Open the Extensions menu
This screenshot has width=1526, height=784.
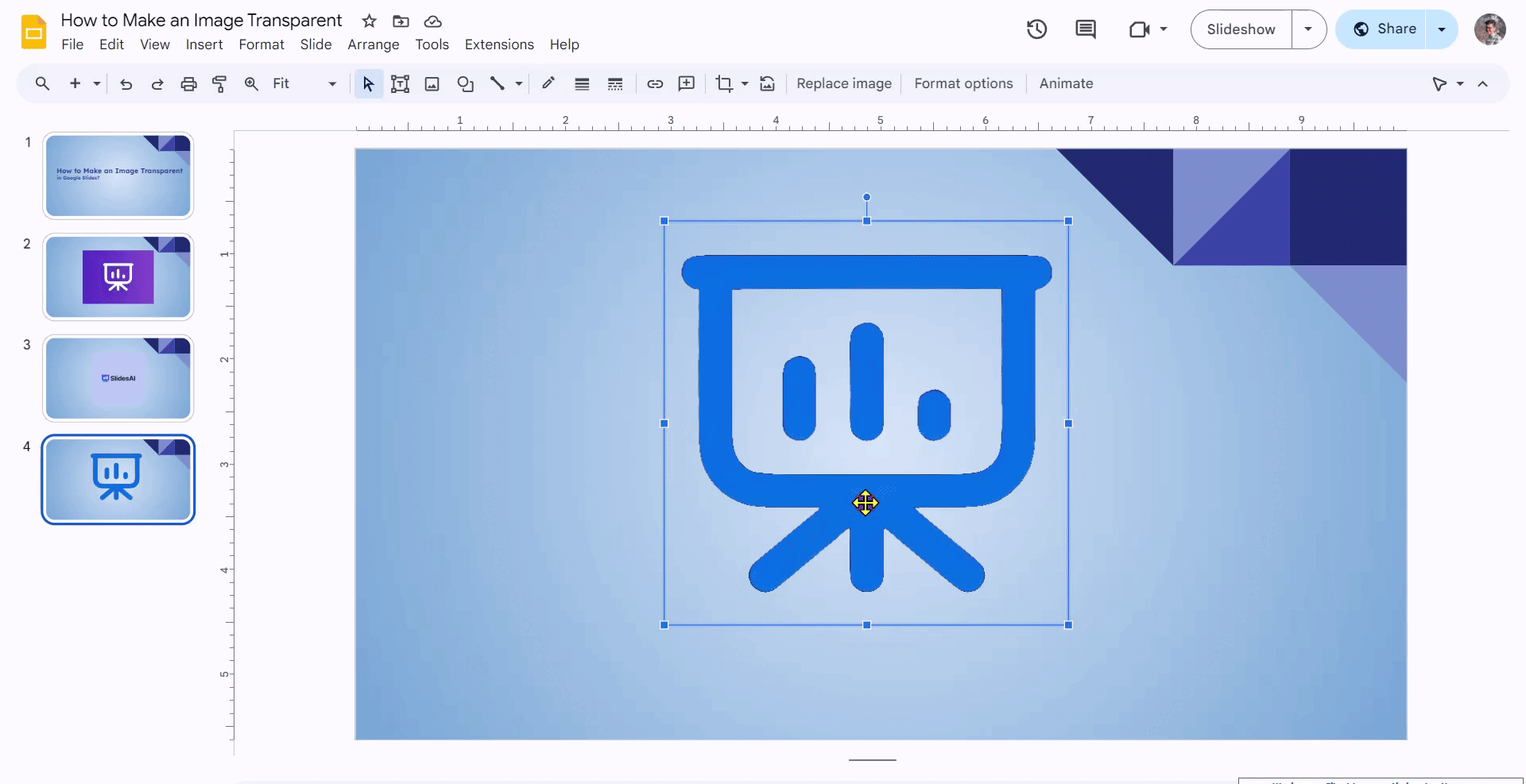498,44
